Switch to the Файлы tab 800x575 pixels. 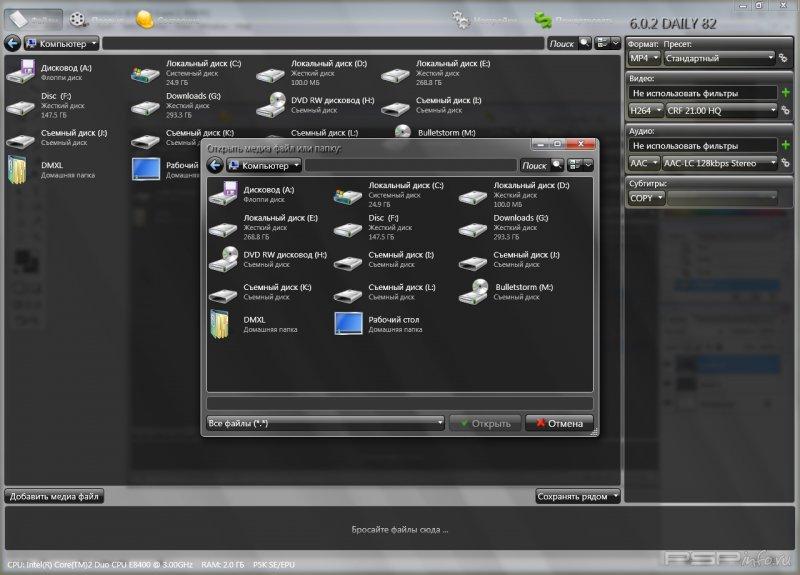35,20
